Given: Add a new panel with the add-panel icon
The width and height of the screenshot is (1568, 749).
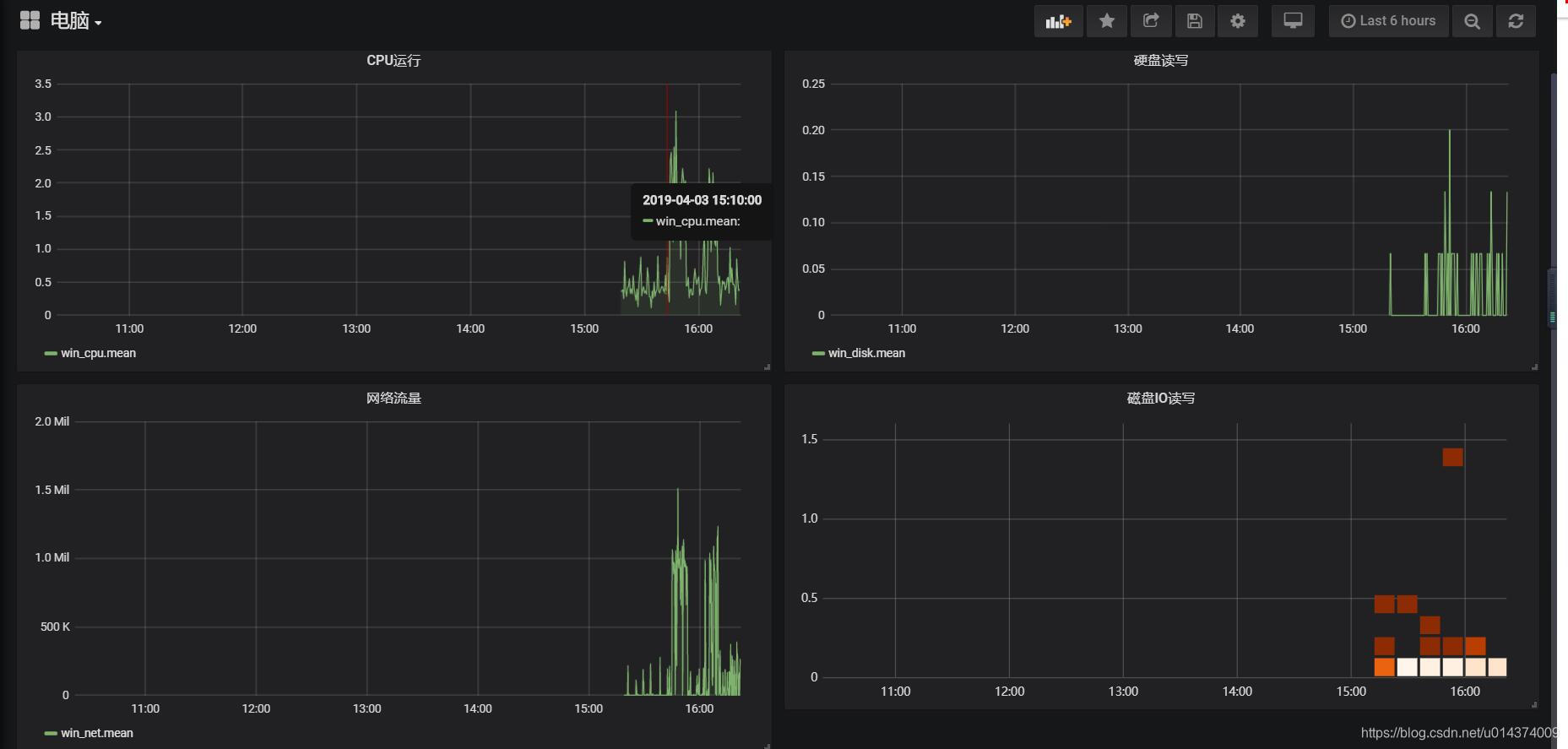Looking at the screenshot, I should point(1058,21).
